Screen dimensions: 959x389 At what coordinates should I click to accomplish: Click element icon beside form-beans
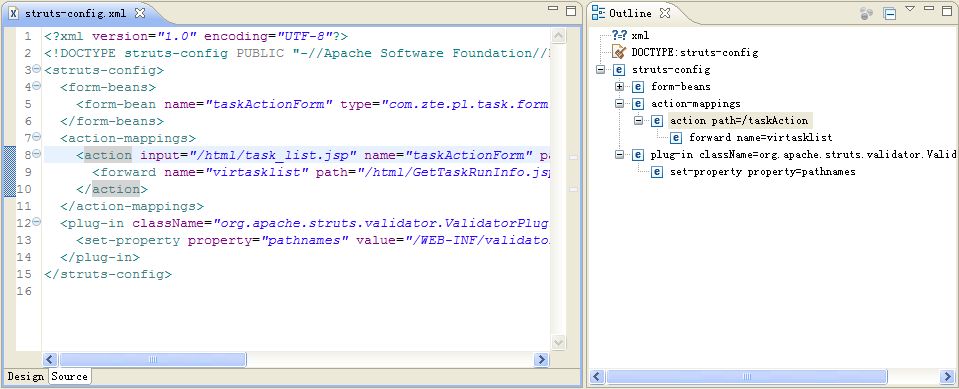click(638, 87)
